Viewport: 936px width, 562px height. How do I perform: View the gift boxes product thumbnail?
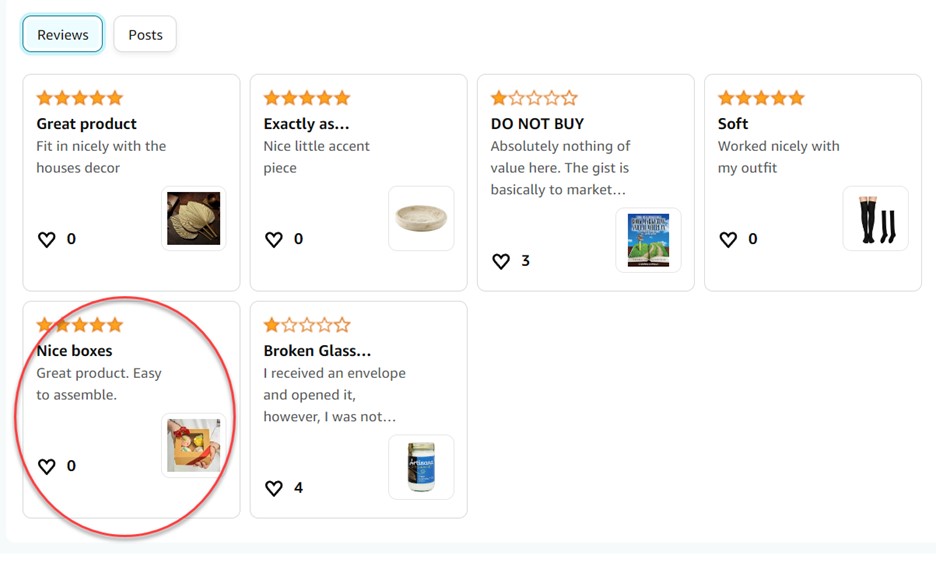194,445
